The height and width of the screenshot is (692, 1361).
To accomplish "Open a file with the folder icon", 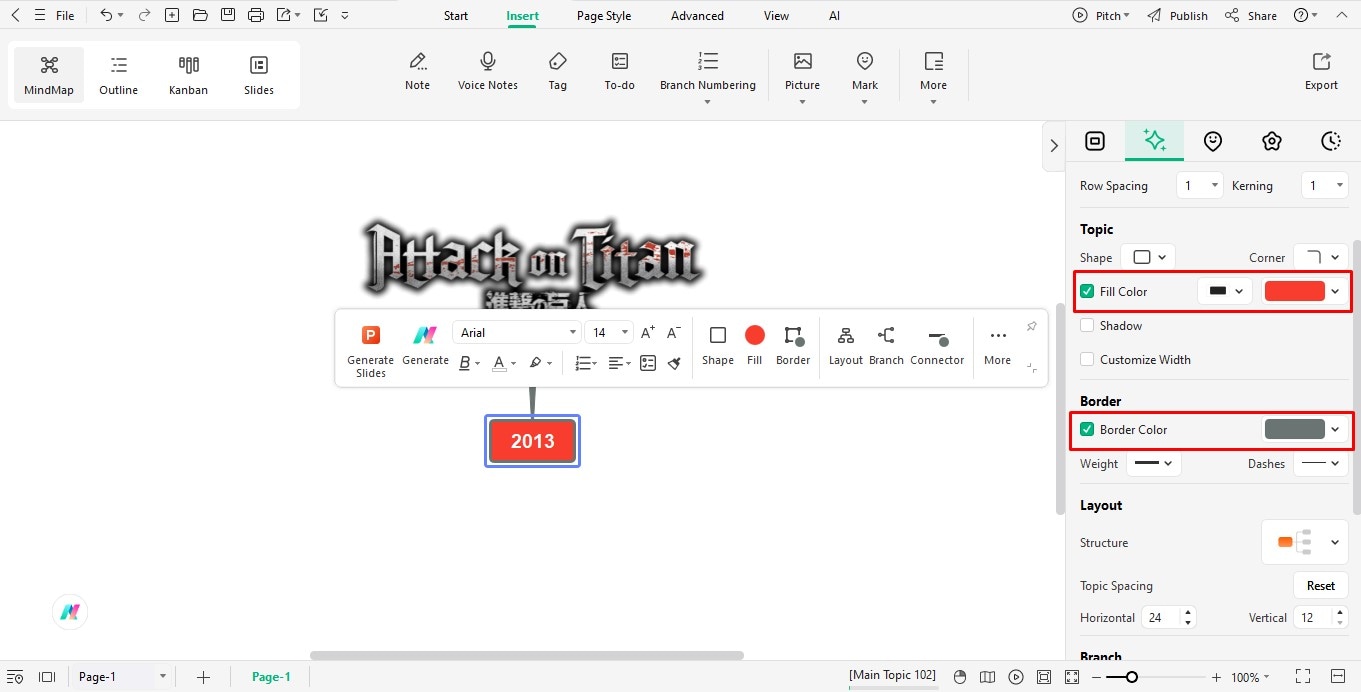I will point(200,15).
